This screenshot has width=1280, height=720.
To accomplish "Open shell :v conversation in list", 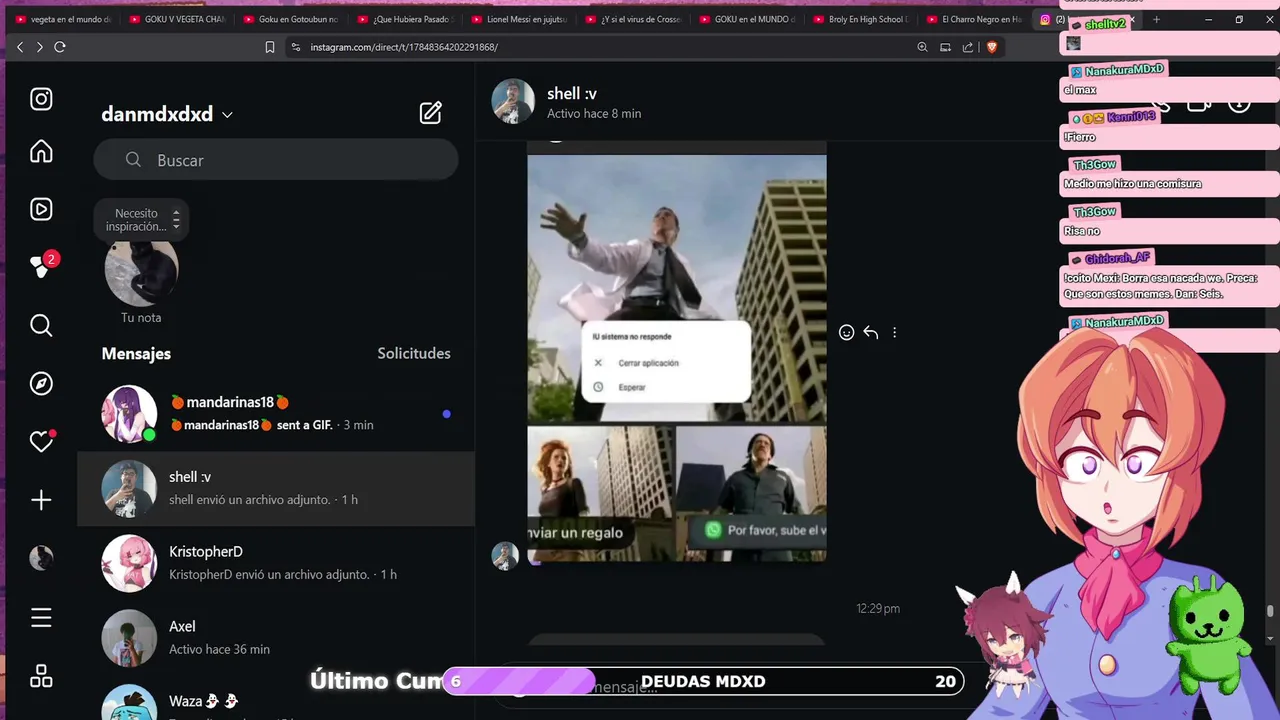I will click(276, 488).
